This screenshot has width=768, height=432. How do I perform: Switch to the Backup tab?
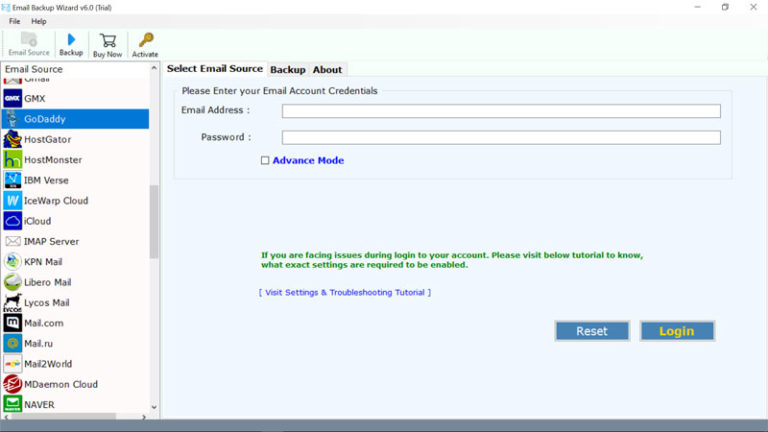[x=288, y=70]
